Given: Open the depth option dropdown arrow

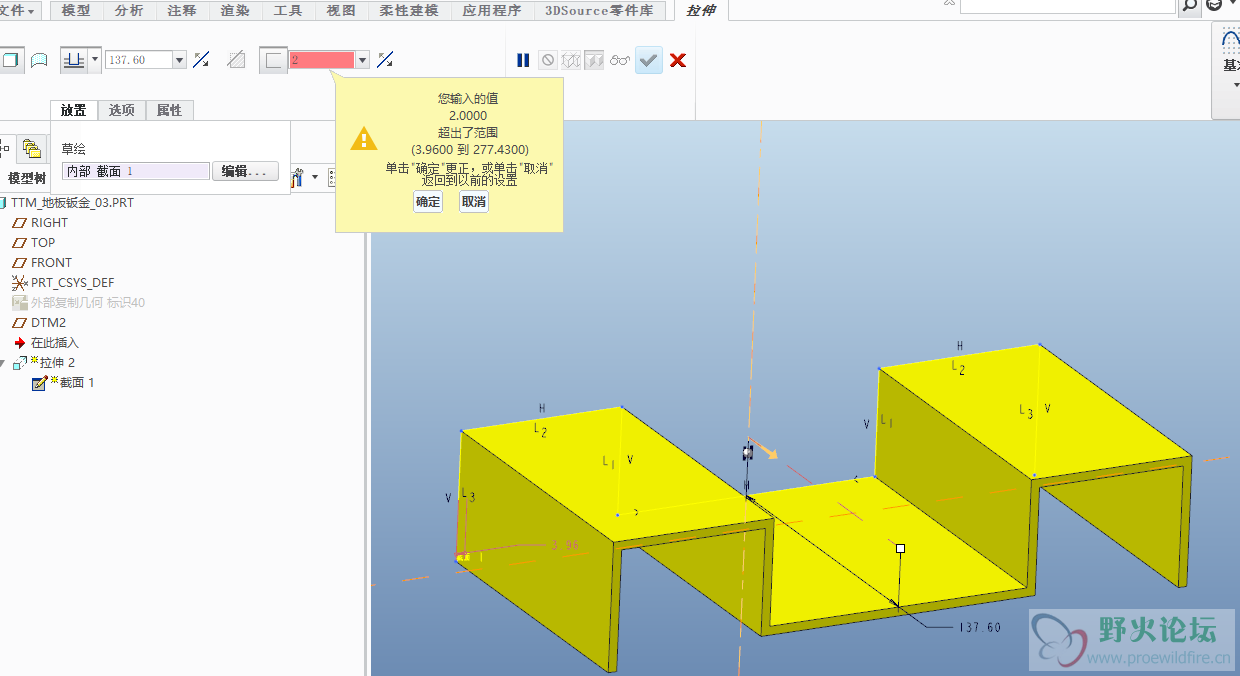Looking at the screenshot, I should (95, 60).
